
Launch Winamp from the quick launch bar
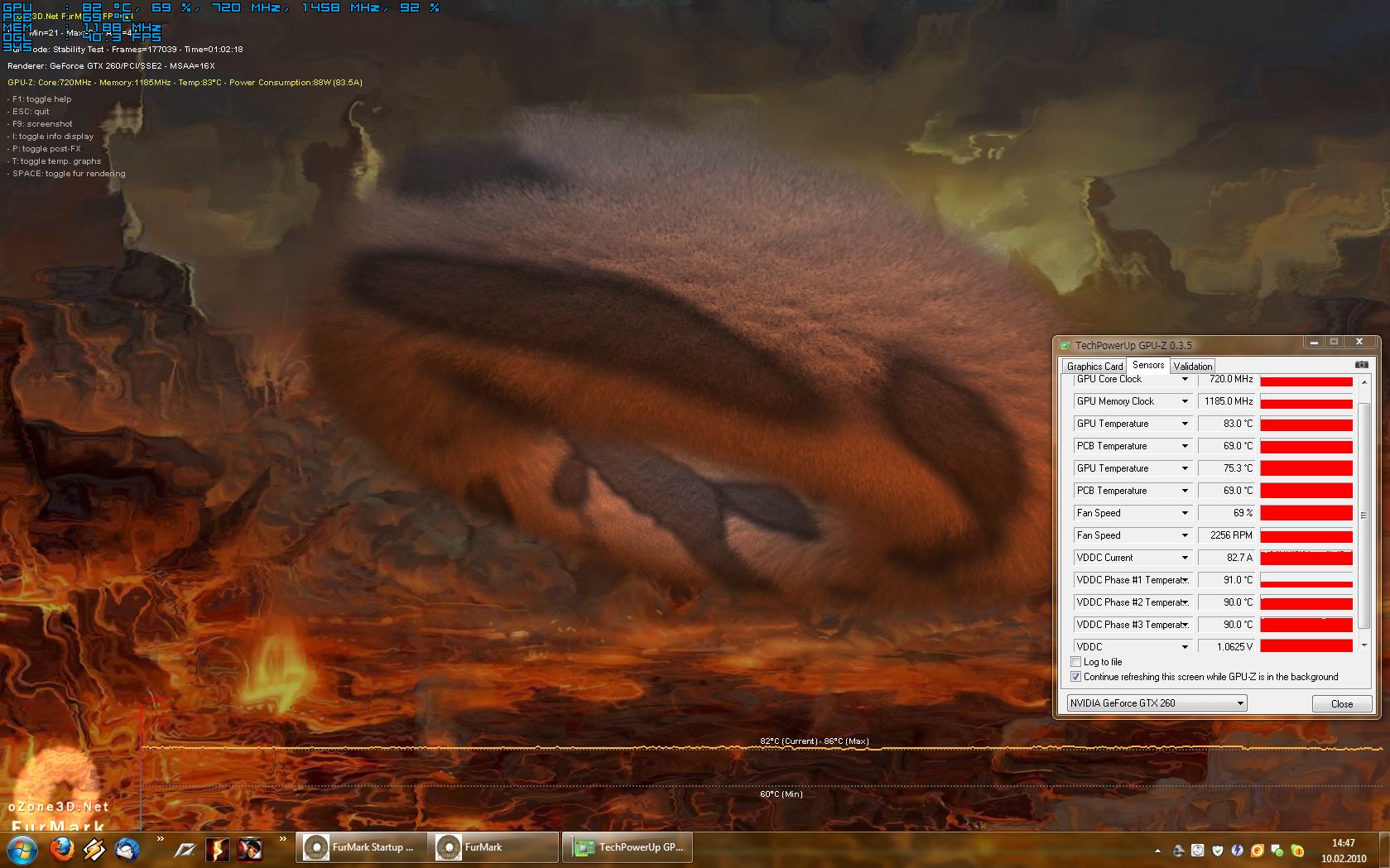click(94, 848)
